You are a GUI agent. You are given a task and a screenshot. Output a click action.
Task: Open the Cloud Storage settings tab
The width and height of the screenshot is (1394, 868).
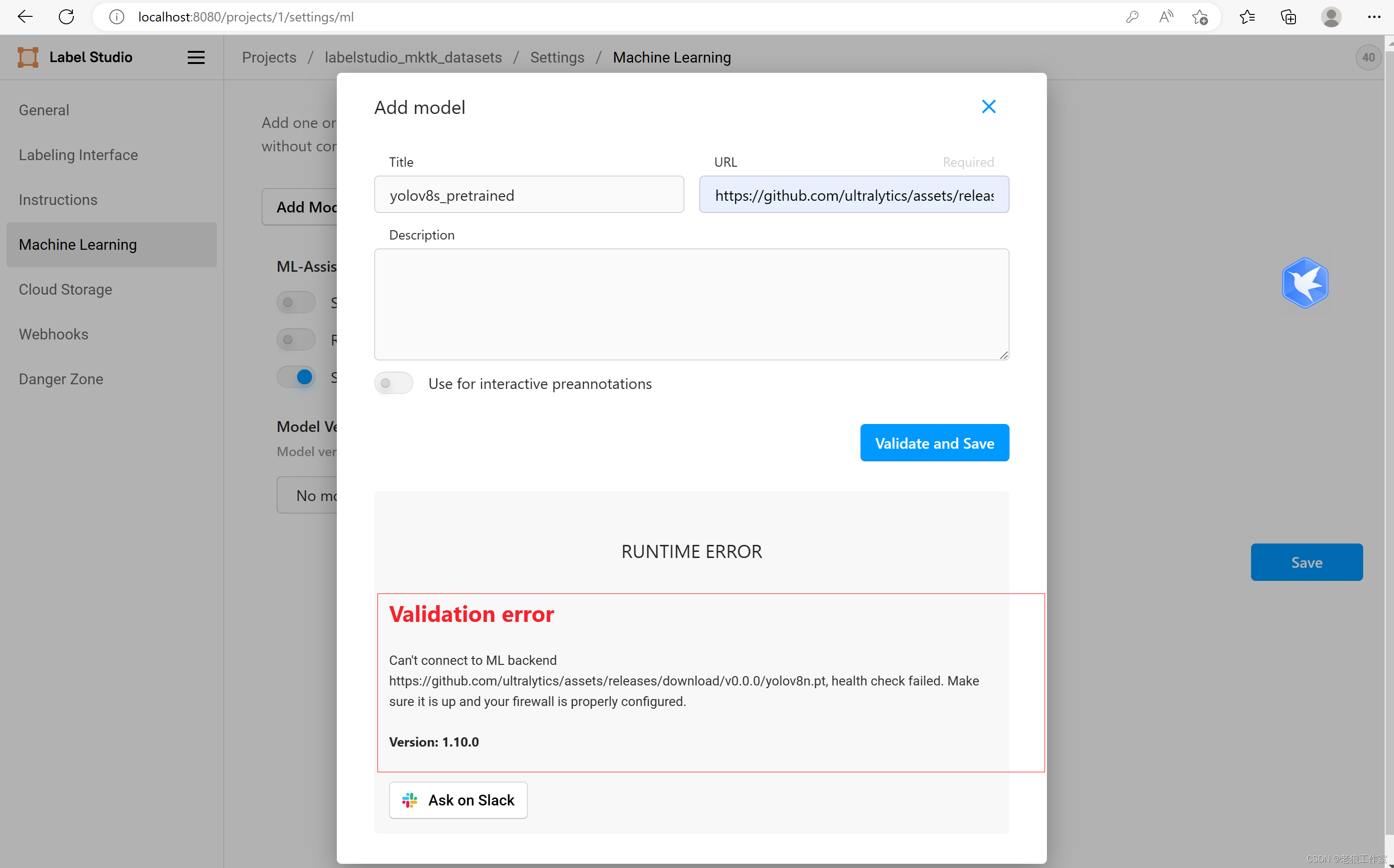[x=65, y=289]
